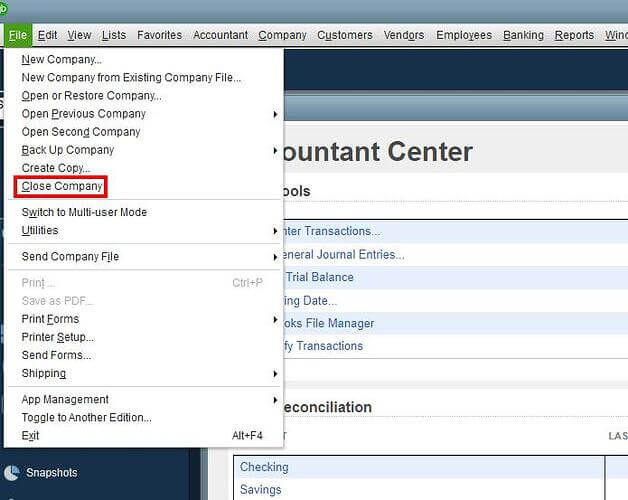Expand Open Previous Company submenu arrow

[275, 114]
